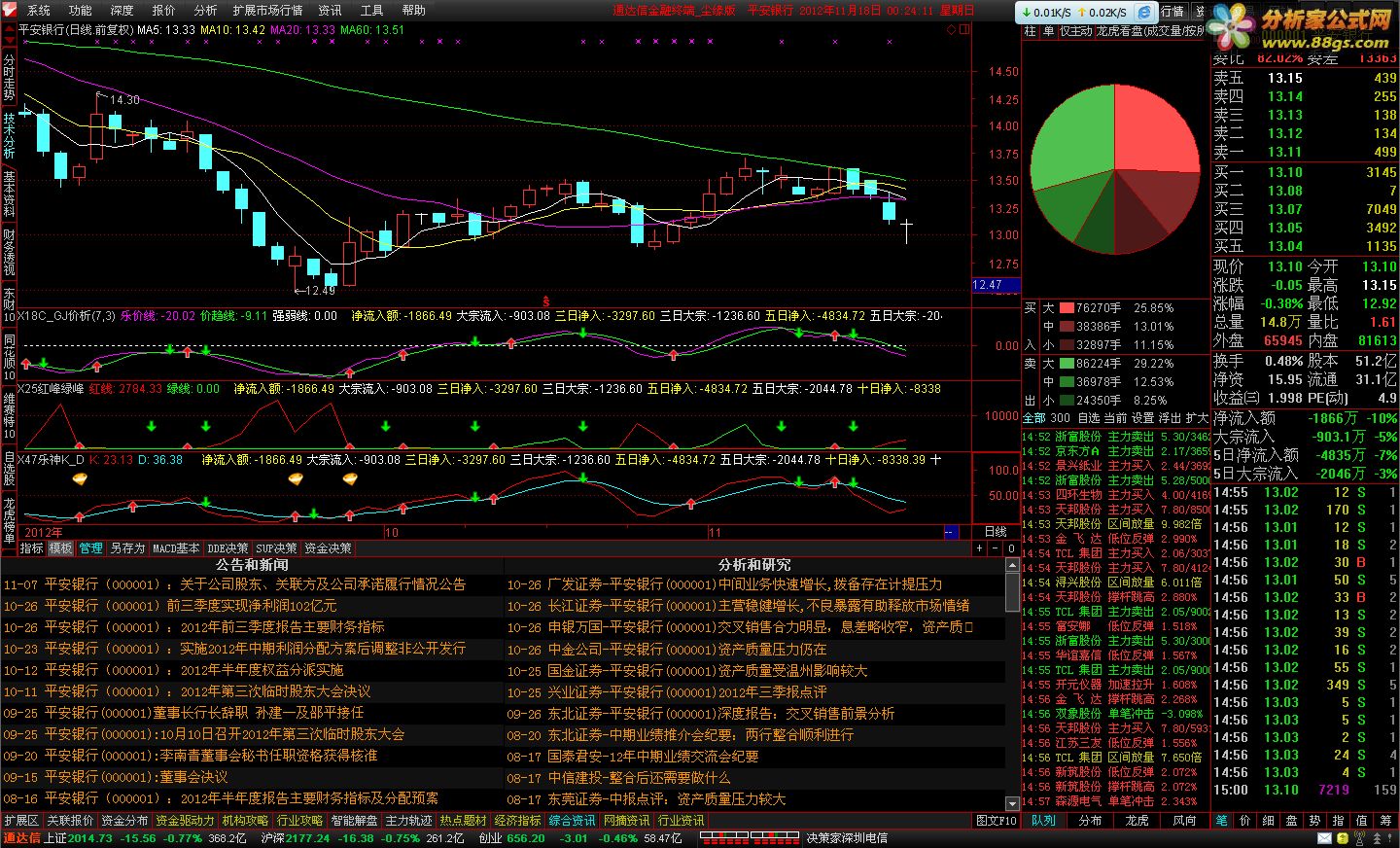The image size is (1400, 848).
Task: Select 仅主动 filter above the pie chart
Action: coord(1075,31)
